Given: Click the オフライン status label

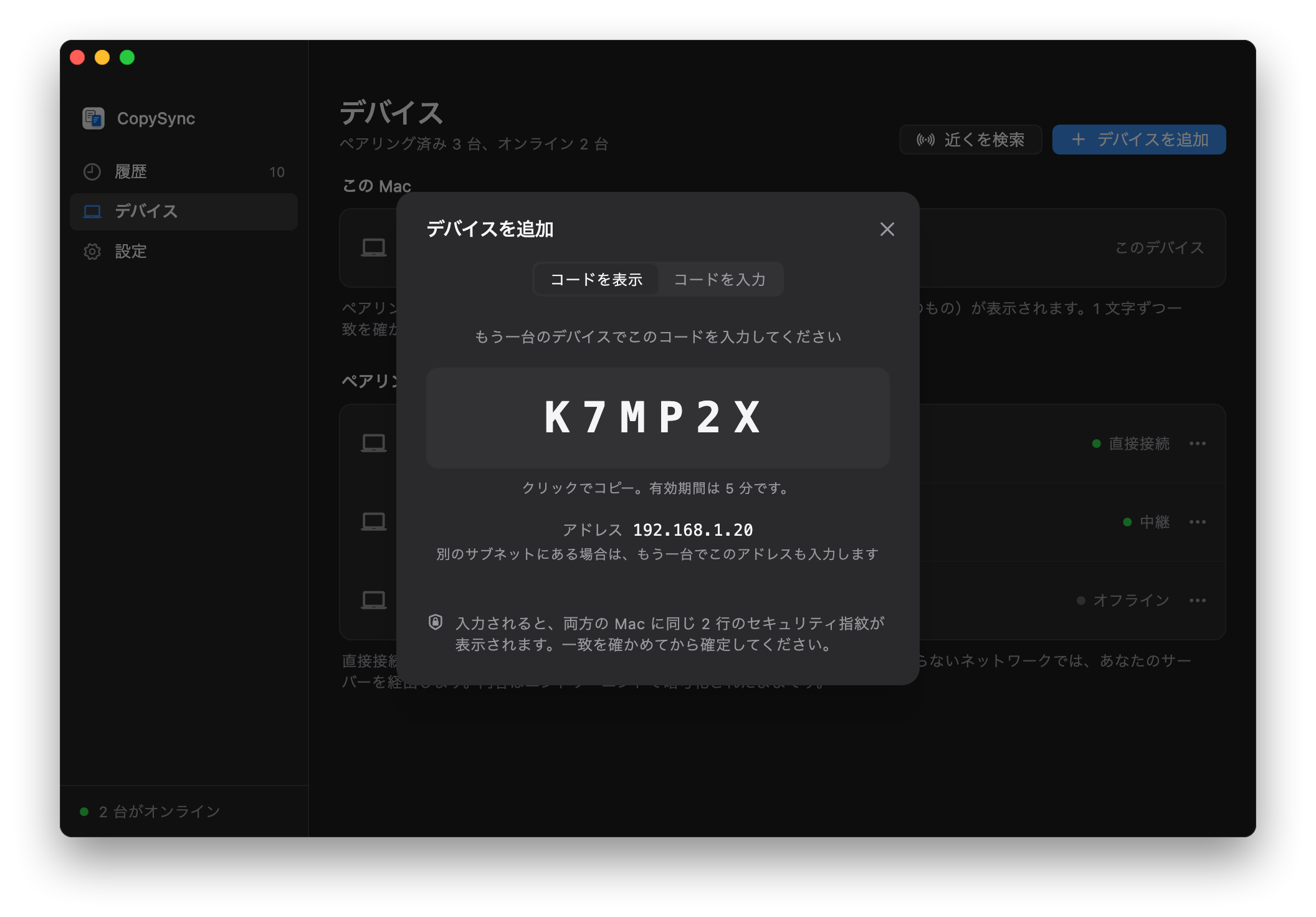Looking at the screenshot, I should [1132, 601].
